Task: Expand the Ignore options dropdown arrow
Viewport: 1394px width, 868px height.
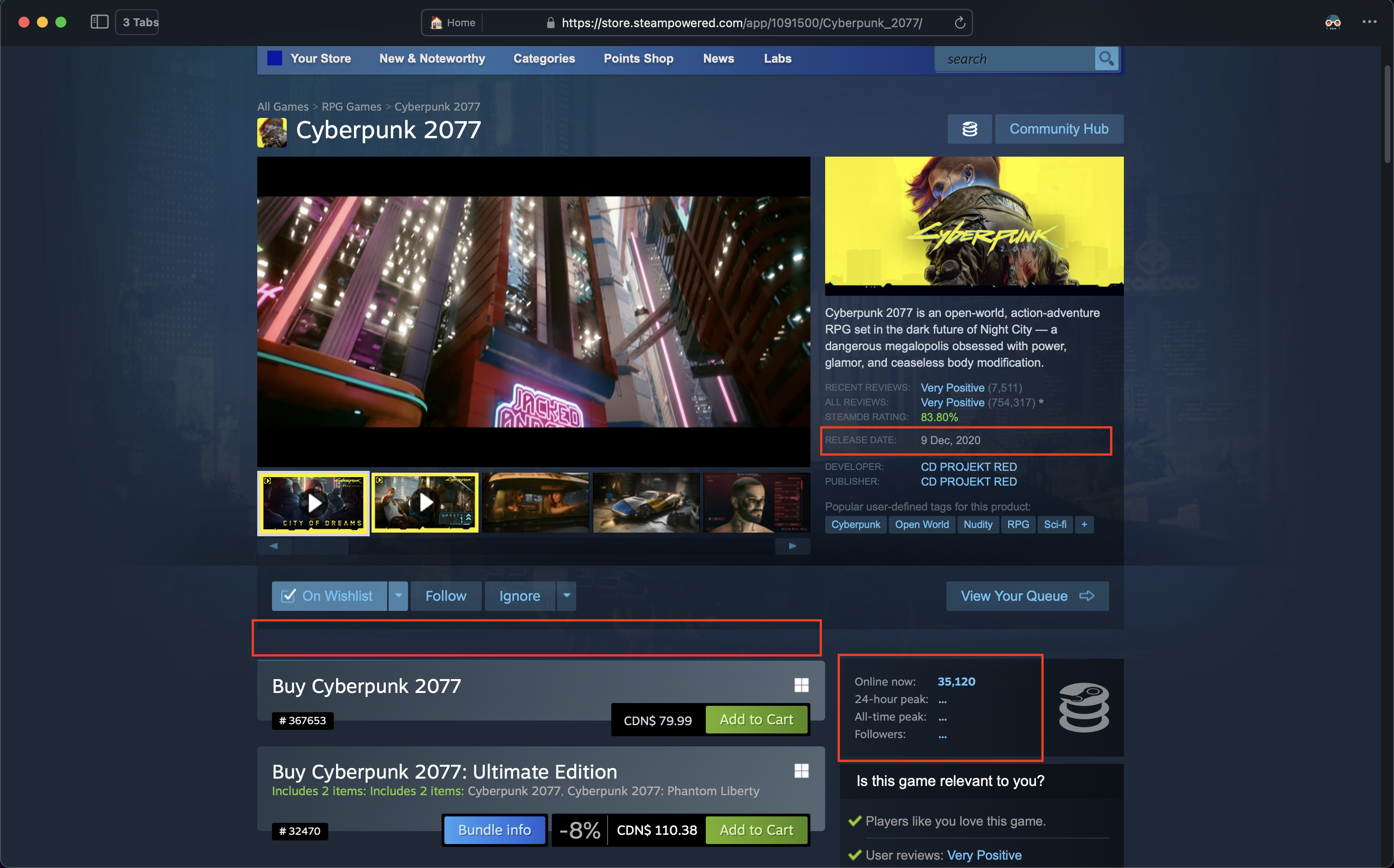Action: (567, 596)
